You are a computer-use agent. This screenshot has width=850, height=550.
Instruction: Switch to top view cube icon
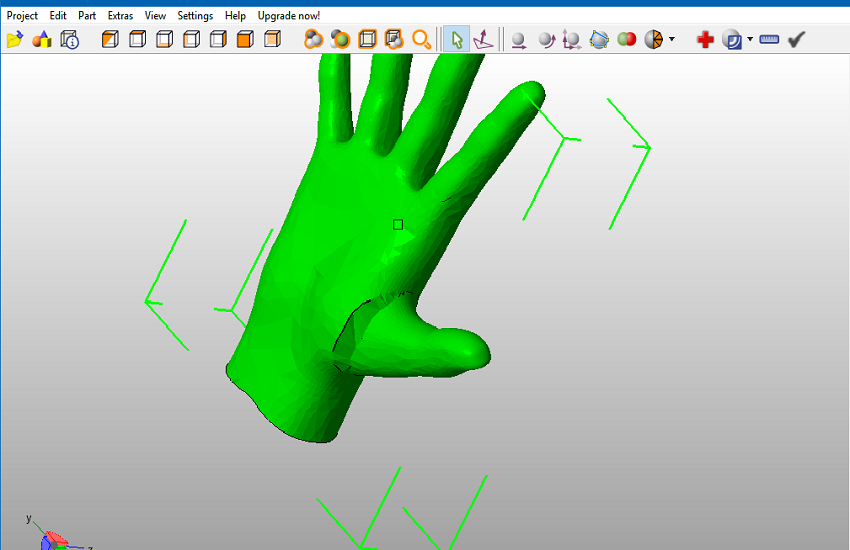pos(137,40)
